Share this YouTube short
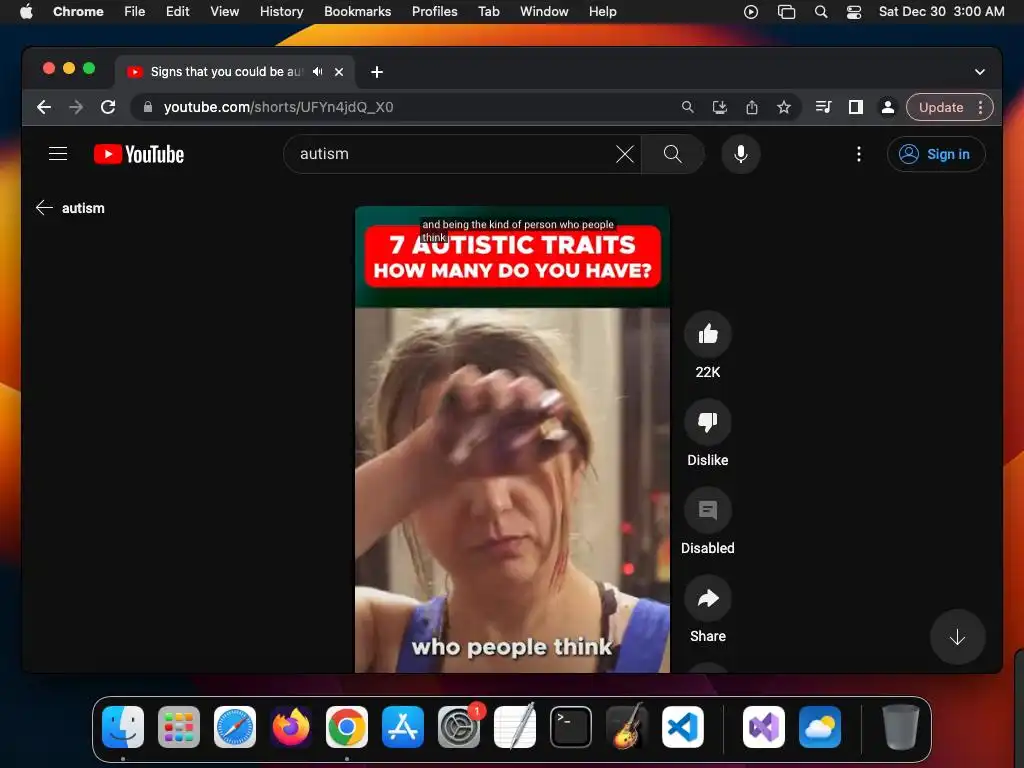The width and height of the screenshot is (1024, 768). pyautogui.click(x=707, y=598)
